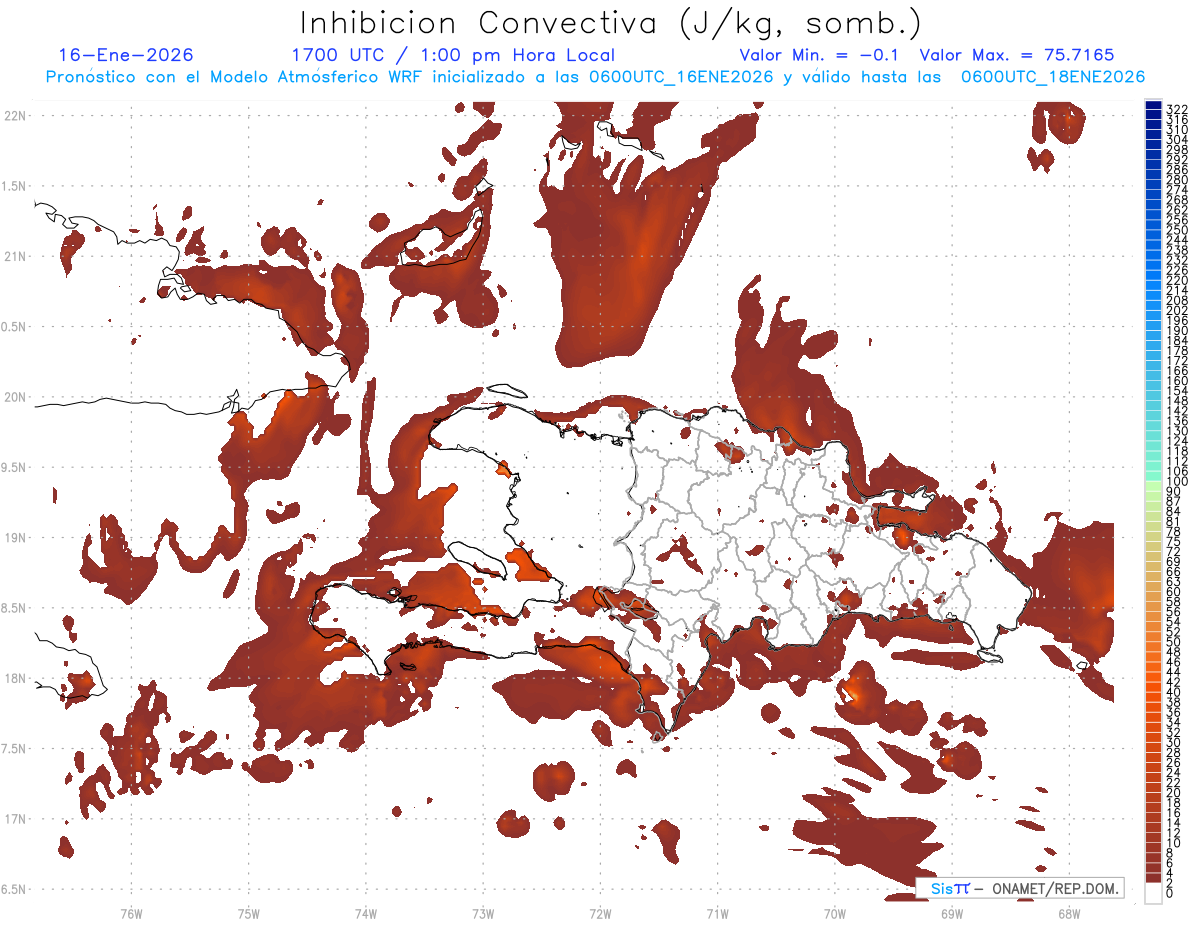Screen dimensions: 1200x927
Task: Click the '71W' longitude label
Action: [x=717, y=913]
